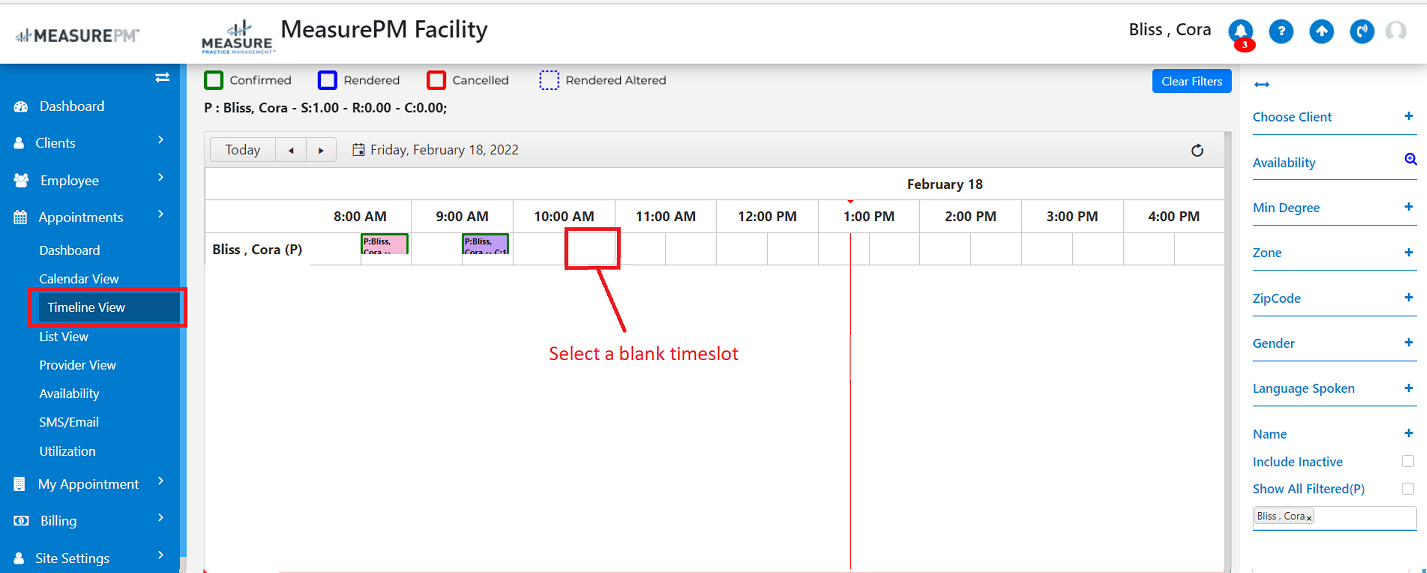Screen dimensions: 1427x573
Task: Click the Billing money icon in sidebar
Action: 21,521
